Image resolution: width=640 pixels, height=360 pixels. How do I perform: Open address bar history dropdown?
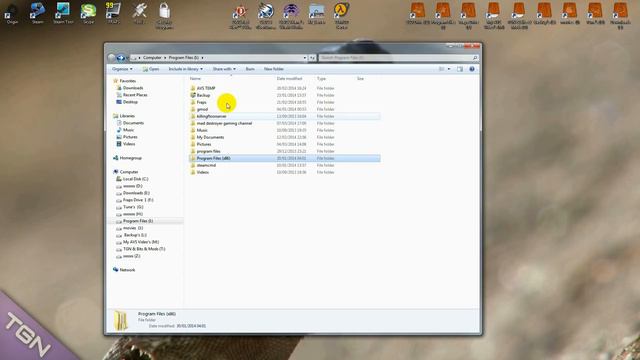[304, 58]
